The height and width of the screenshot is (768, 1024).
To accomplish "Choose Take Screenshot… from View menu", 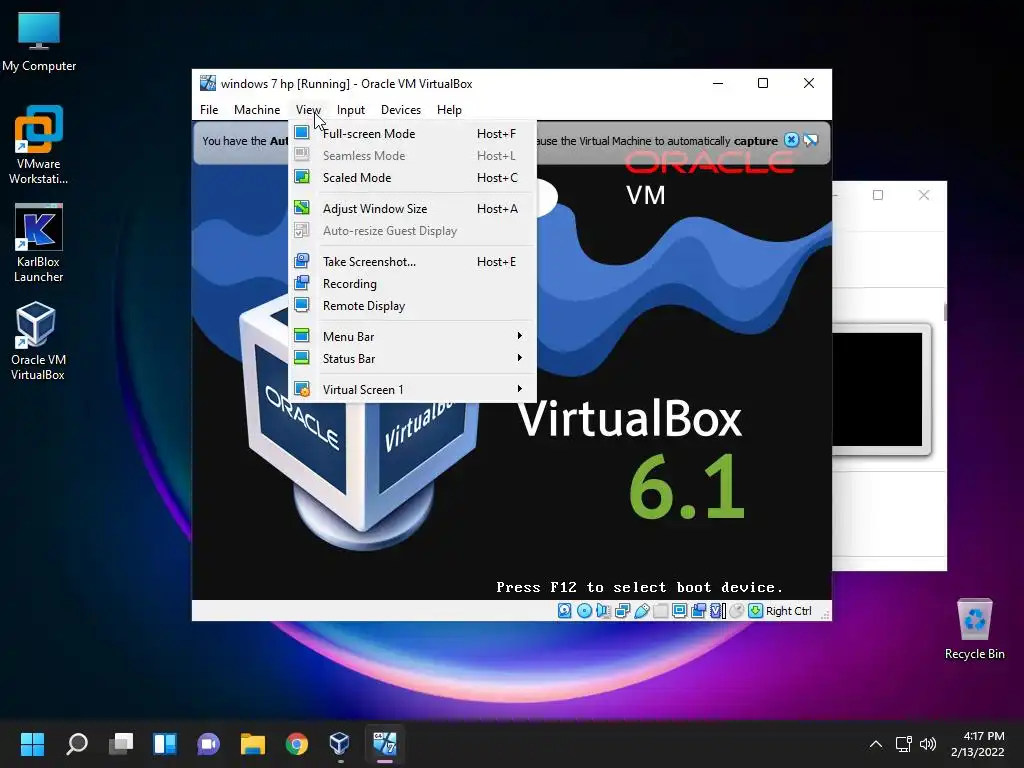I will click(412, 261).
